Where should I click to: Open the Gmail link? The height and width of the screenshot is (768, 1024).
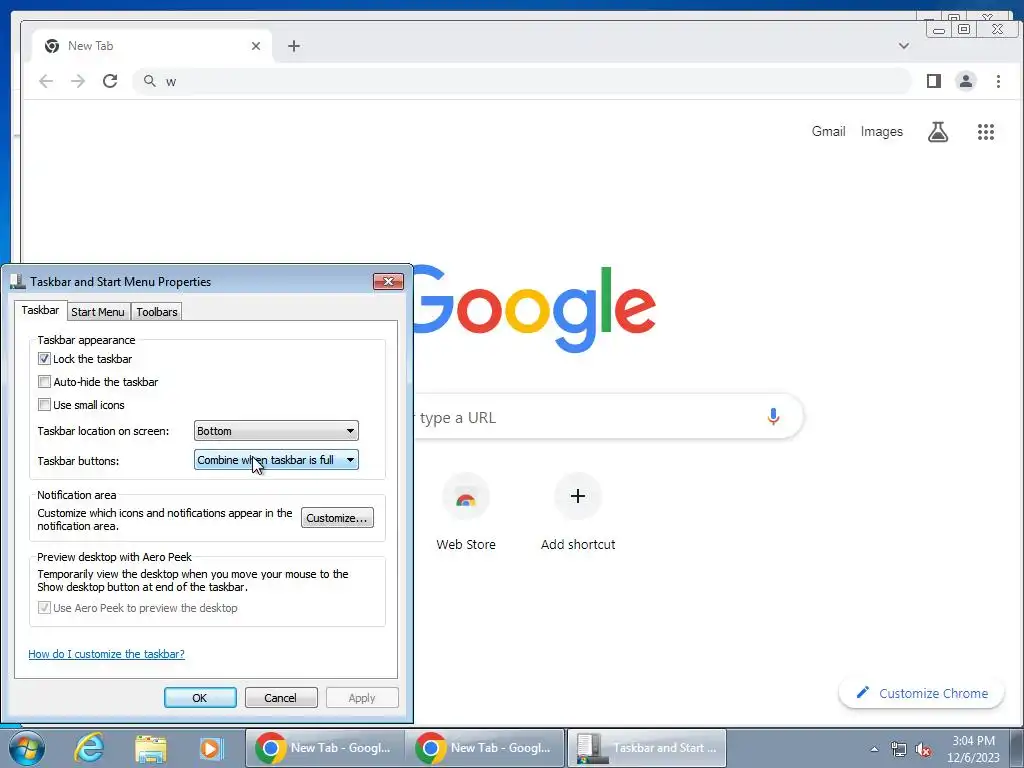(828, 131)
